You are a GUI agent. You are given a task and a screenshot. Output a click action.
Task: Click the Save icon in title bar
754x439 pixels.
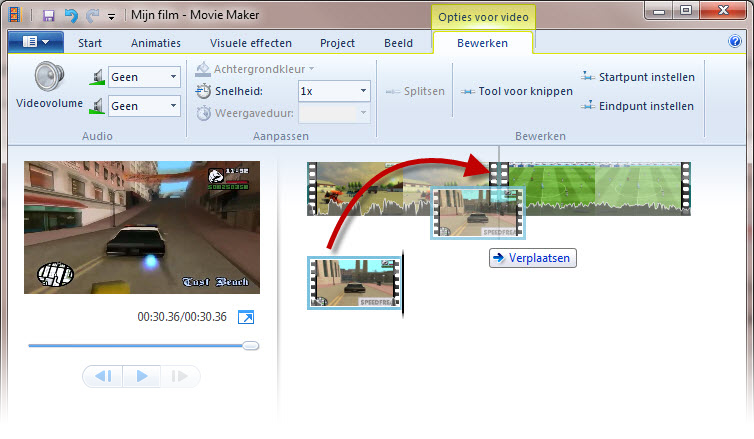point(48,15)
